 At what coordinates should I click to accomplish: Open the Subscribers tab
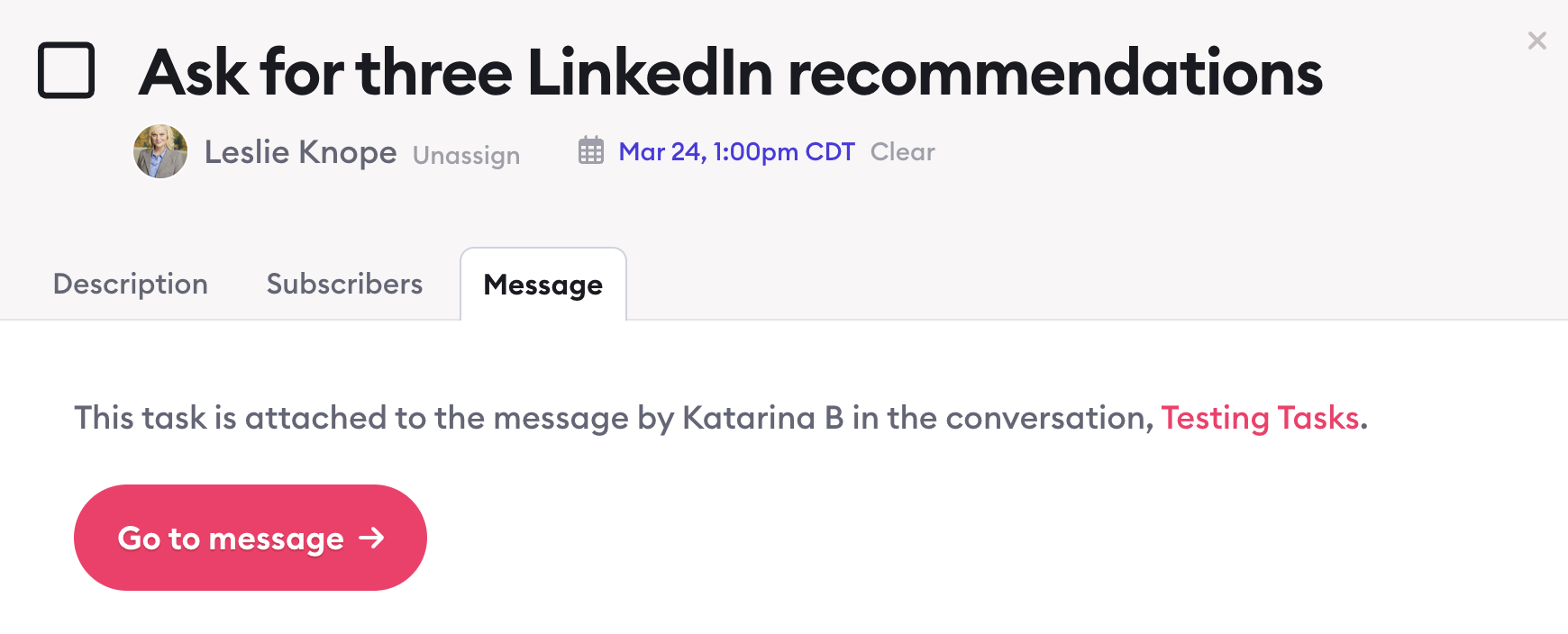pyautogui.click(x=344, y=284)
